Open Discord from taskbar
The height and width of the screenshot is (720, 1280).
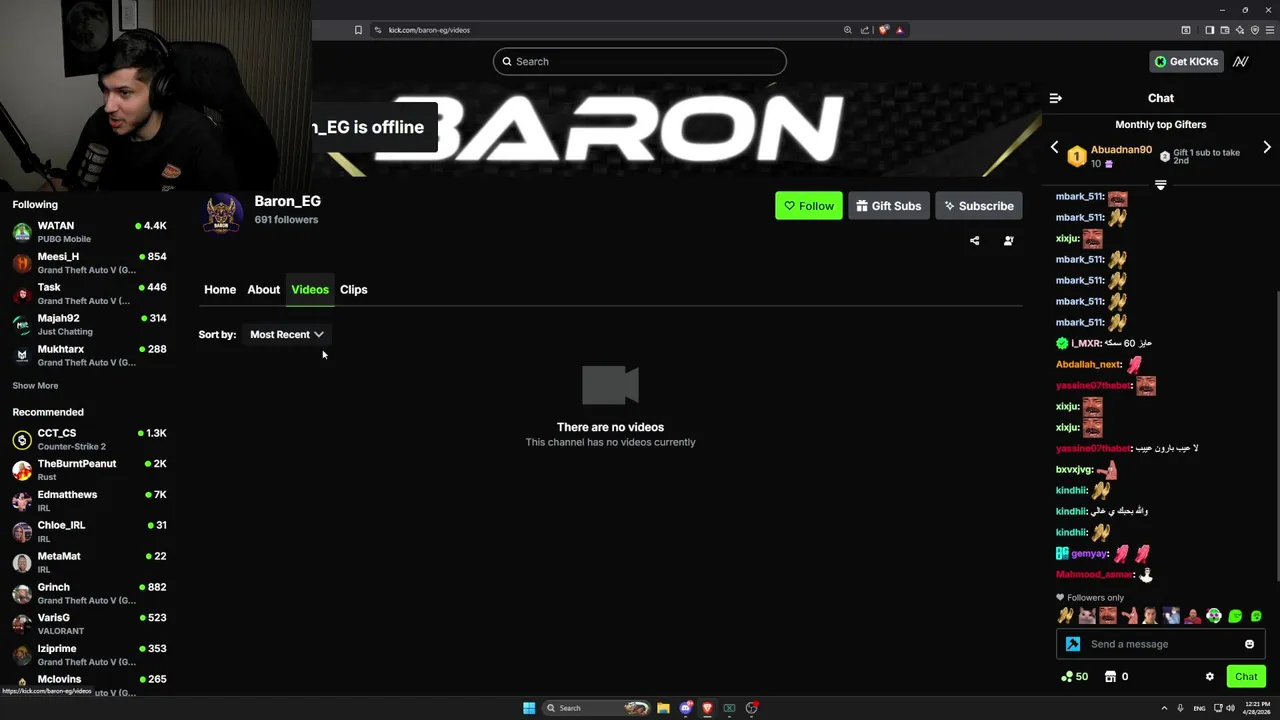click(686, 708)
